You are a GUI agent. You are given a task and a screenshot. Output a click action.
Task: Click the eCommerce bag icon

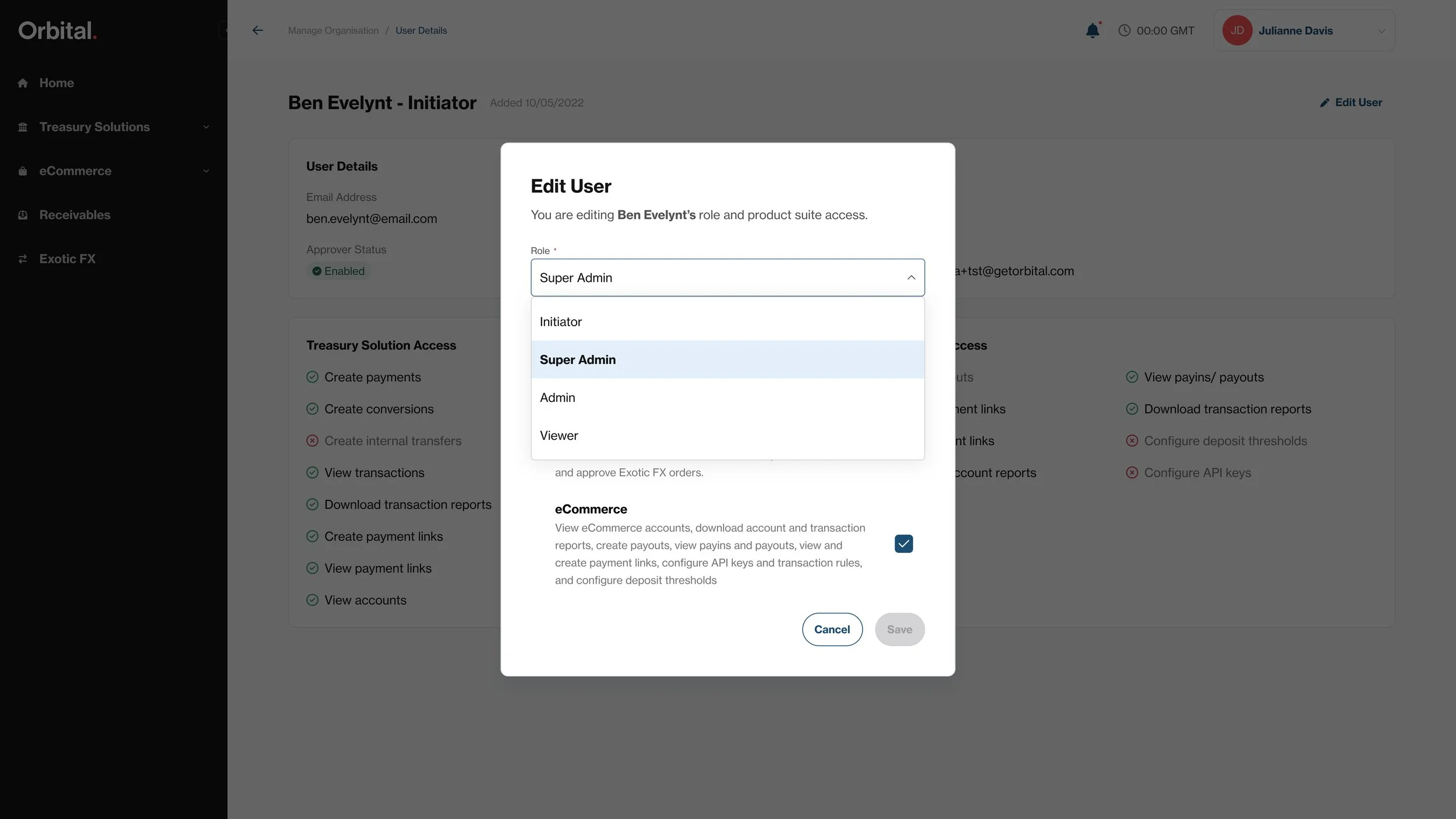23,171
